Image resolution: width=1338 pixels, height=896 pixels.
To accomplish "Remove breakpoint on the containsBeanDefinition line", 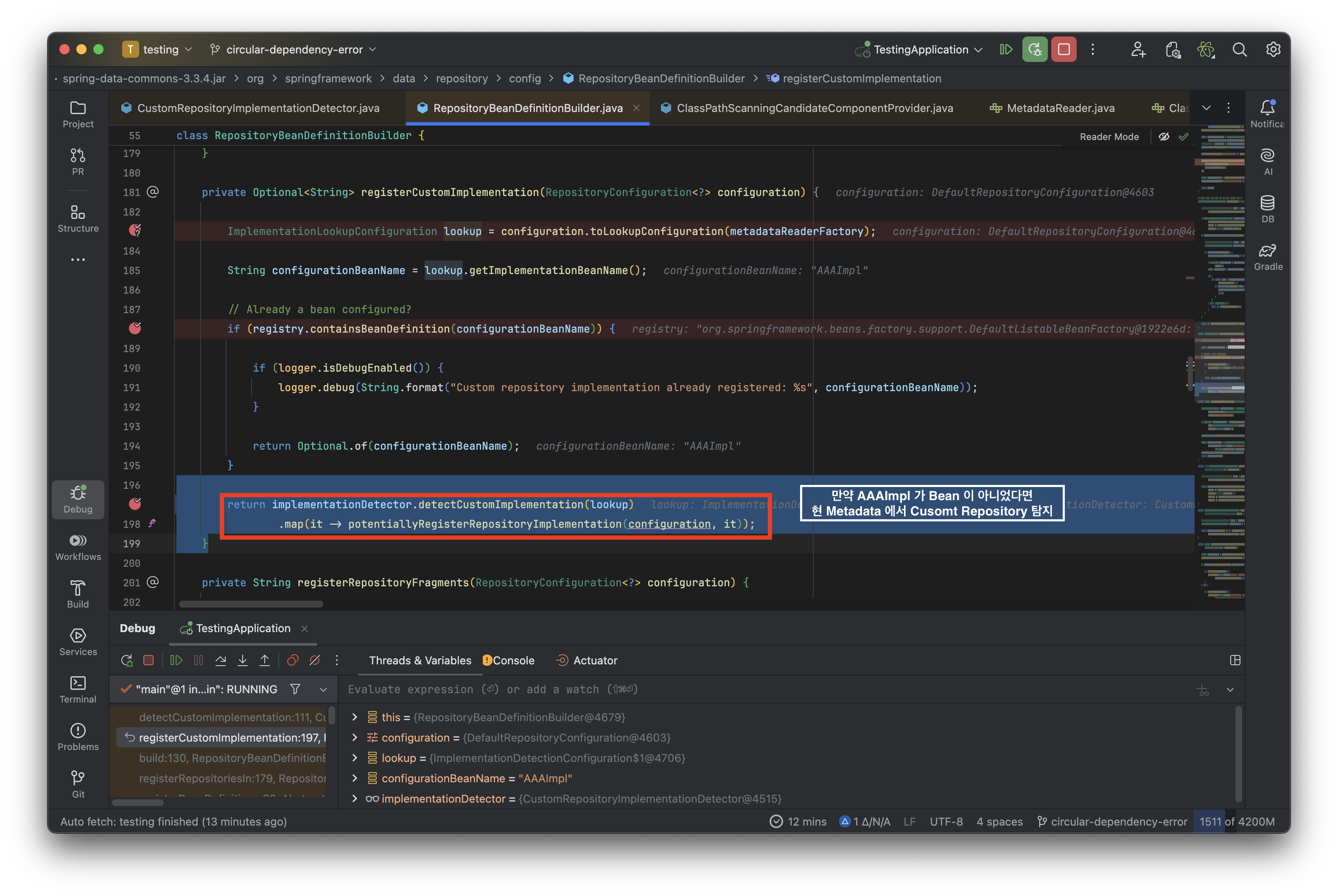I will click(135, 328).
